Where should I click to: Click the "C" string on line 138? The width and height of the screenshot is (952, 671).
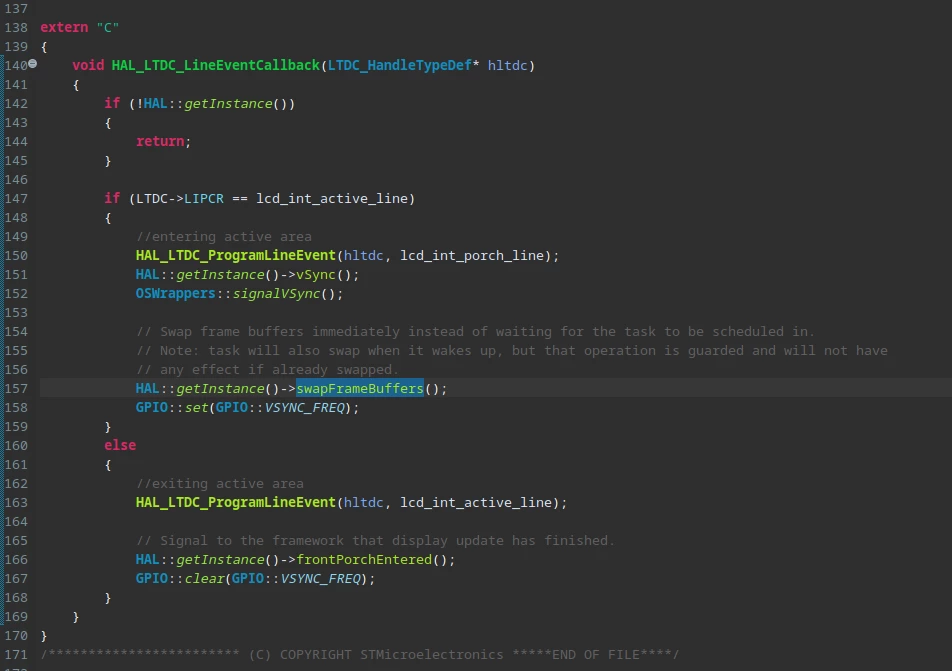point(107,27)
